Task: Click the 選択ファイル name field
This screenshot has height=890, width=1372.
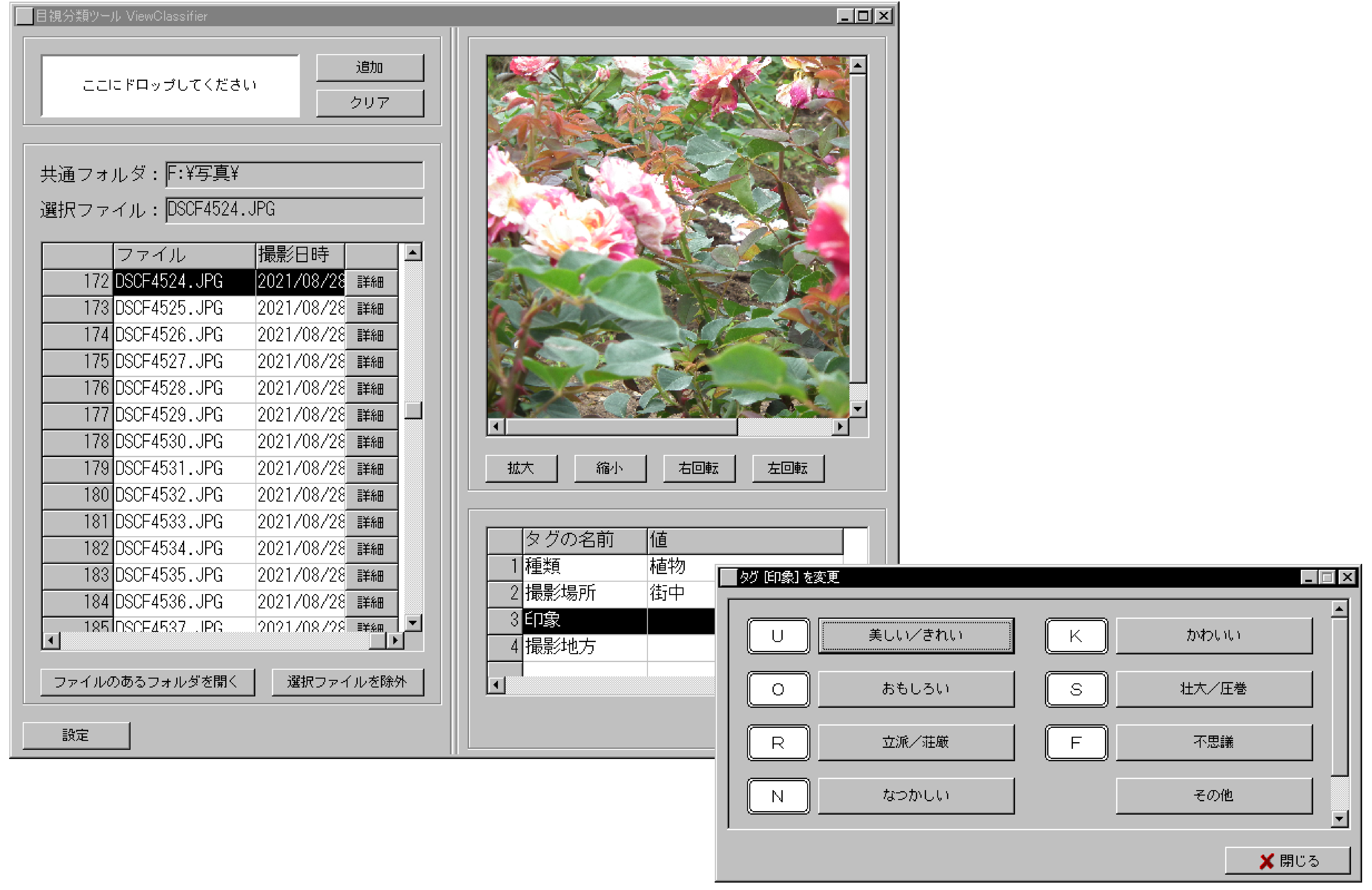Action: [x=295, y=210]
